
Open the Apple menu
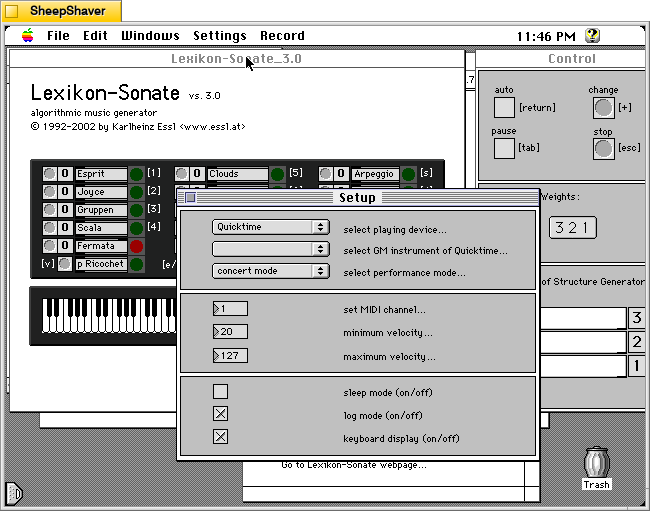28,36
